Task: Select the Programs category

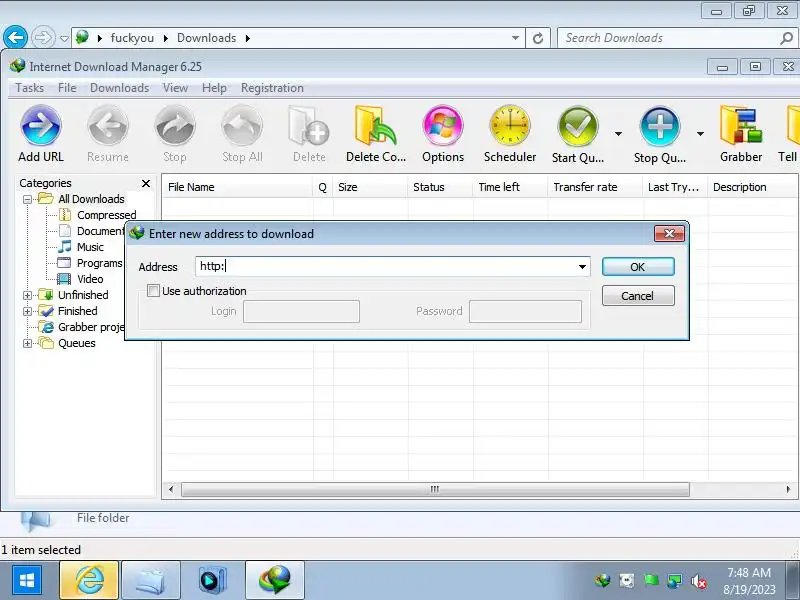Action: [99, 263]
